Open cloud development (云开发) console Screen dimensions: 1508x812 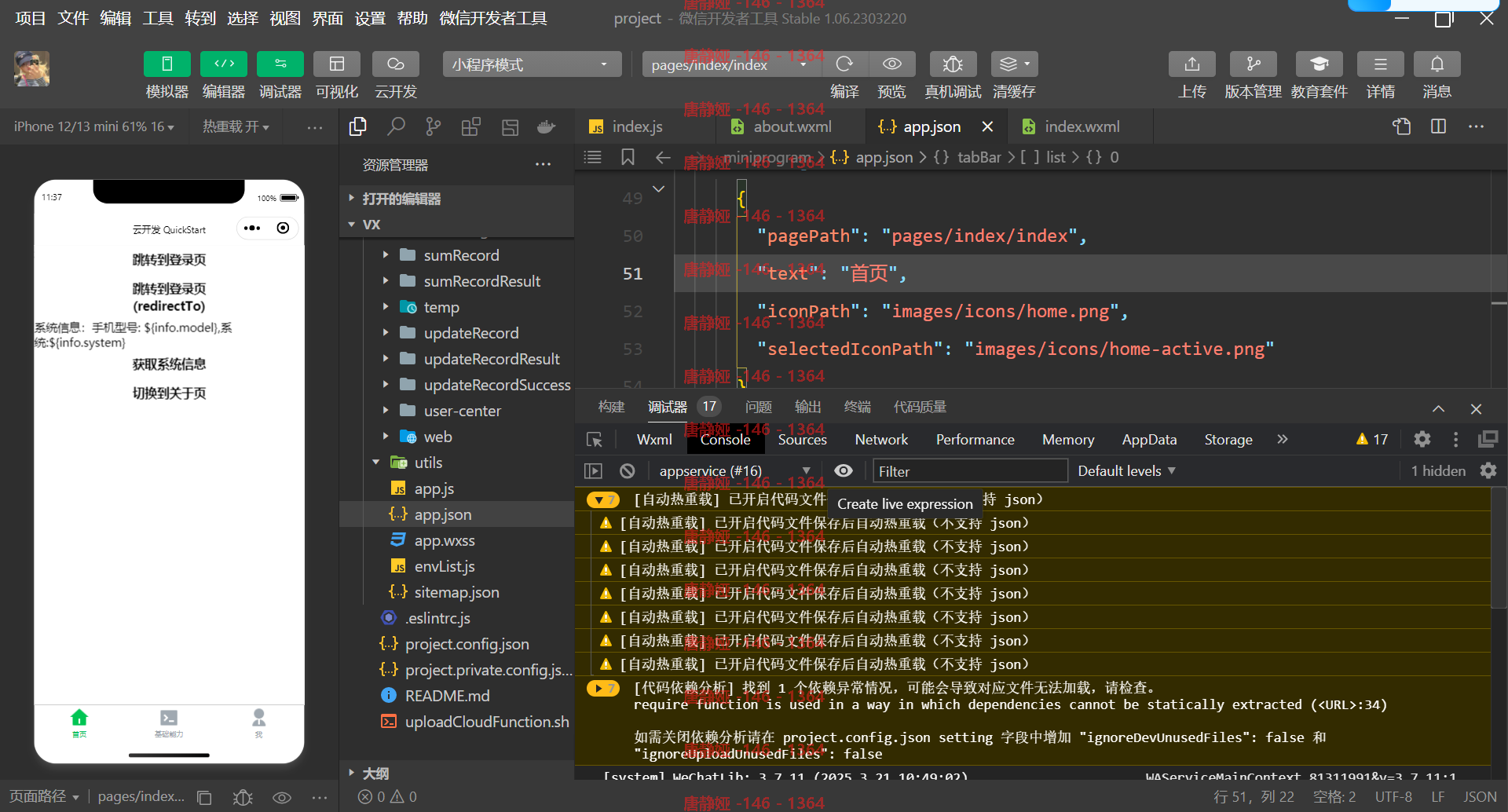(395, 64)
